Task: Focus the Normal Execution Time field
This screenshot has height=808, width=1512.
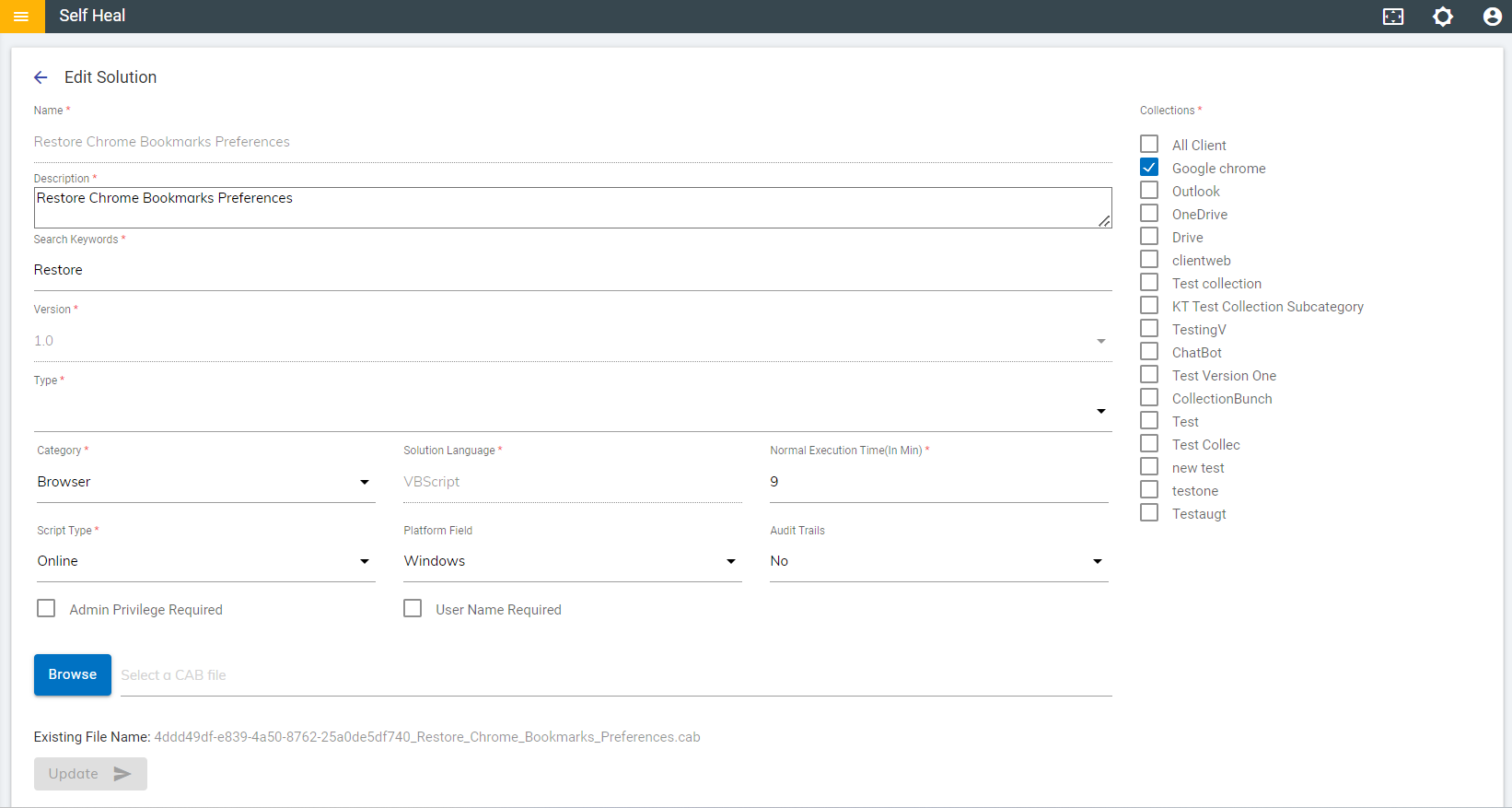Action: 937,482
